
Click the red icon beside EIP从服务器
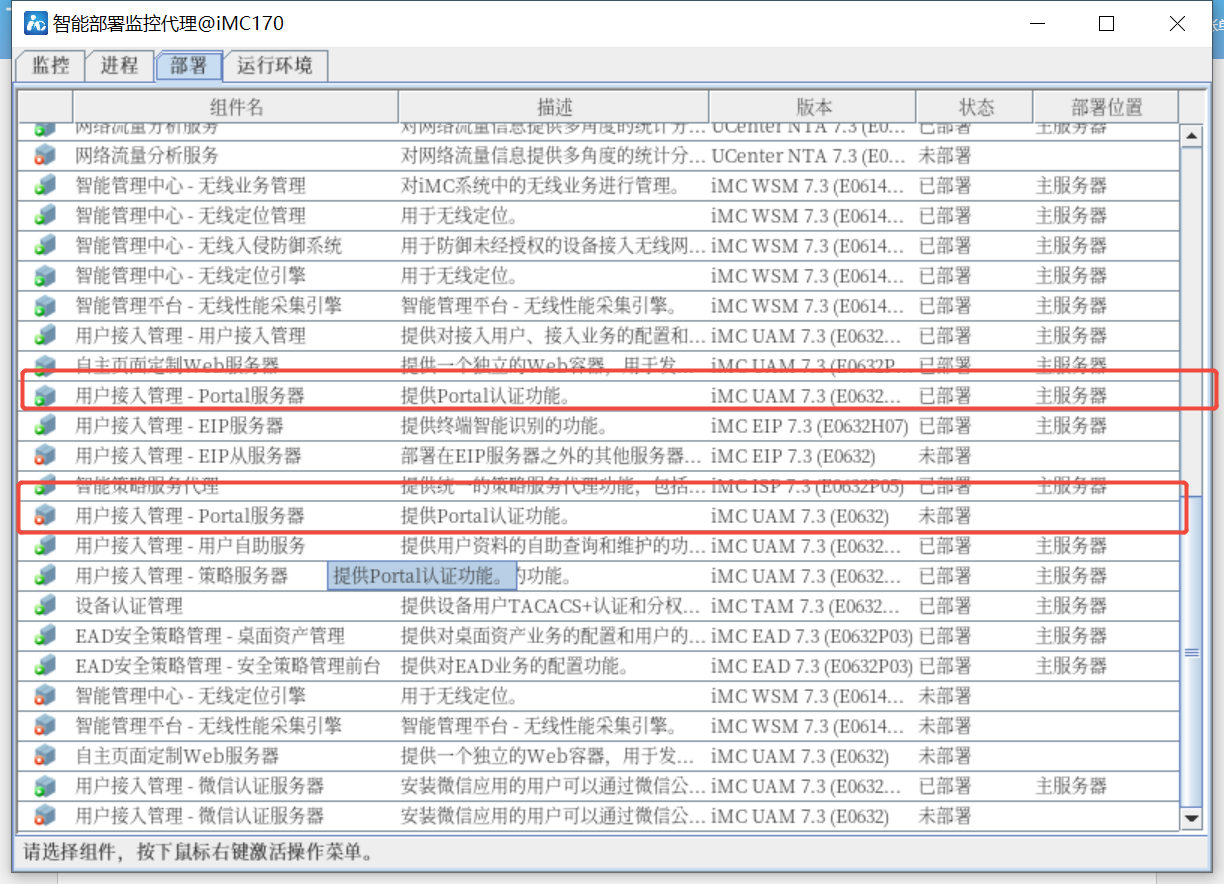pyautogui.click(x=45, y=456)
